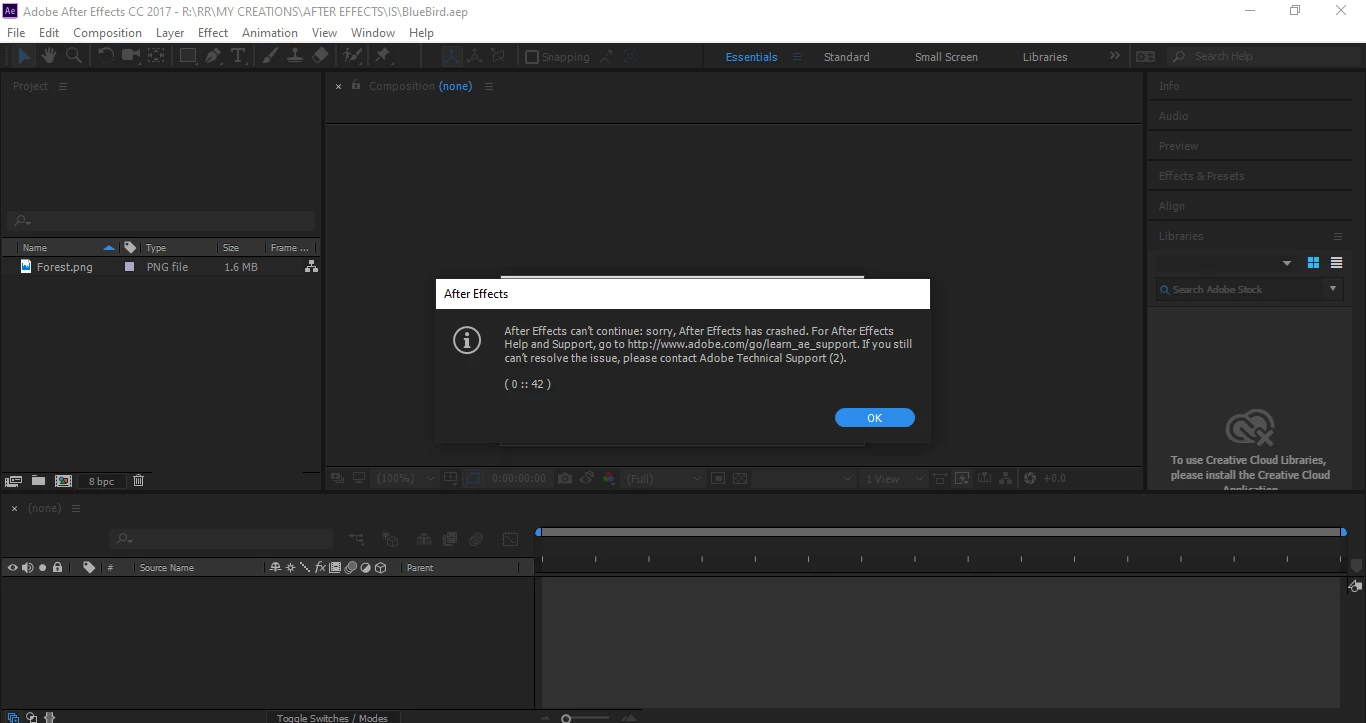The image size is (1366, 723).
Task: Select the Eraser tool
Action: pos(320,56)
